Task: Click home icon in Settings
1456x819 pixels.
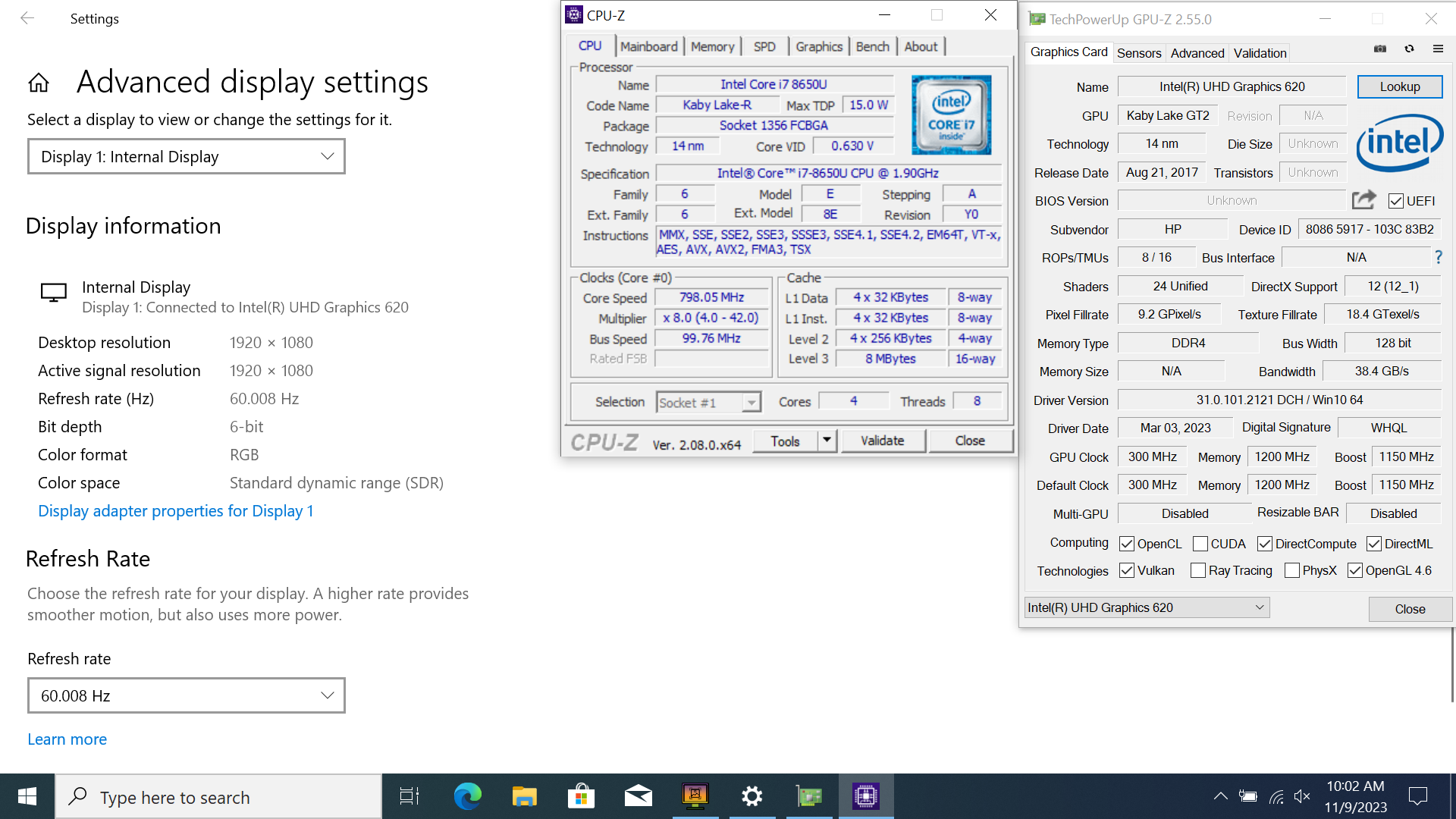Action: click(39, 82)
